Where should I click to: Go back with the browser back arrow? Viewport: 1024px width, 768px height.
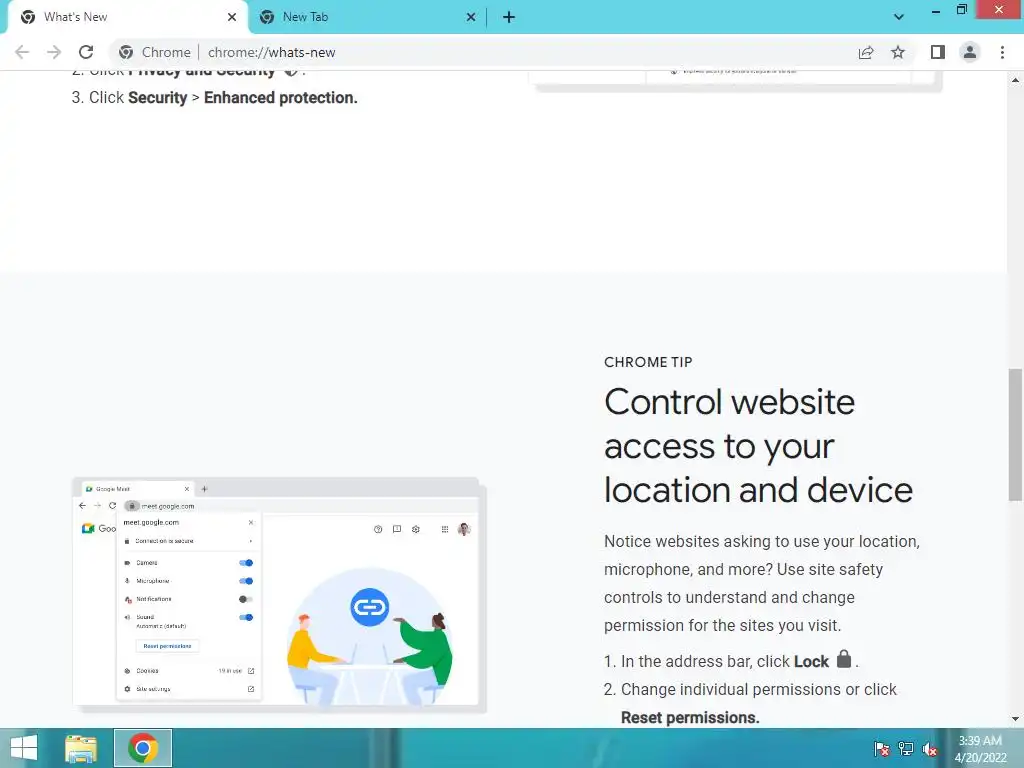(22, 52)
